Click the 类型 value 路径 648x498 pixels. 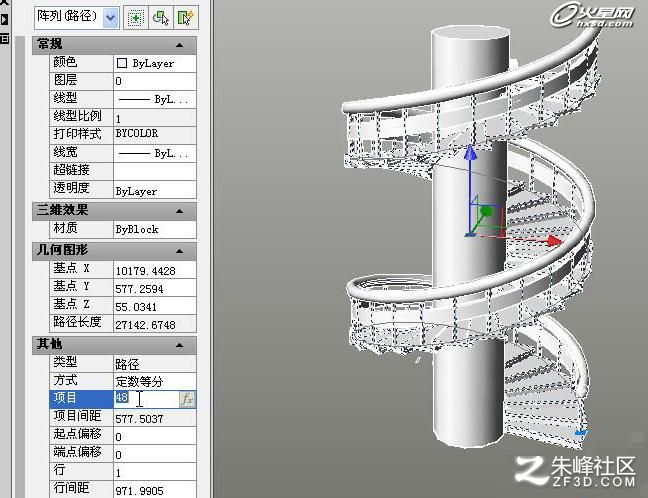[x=155, y=363]
